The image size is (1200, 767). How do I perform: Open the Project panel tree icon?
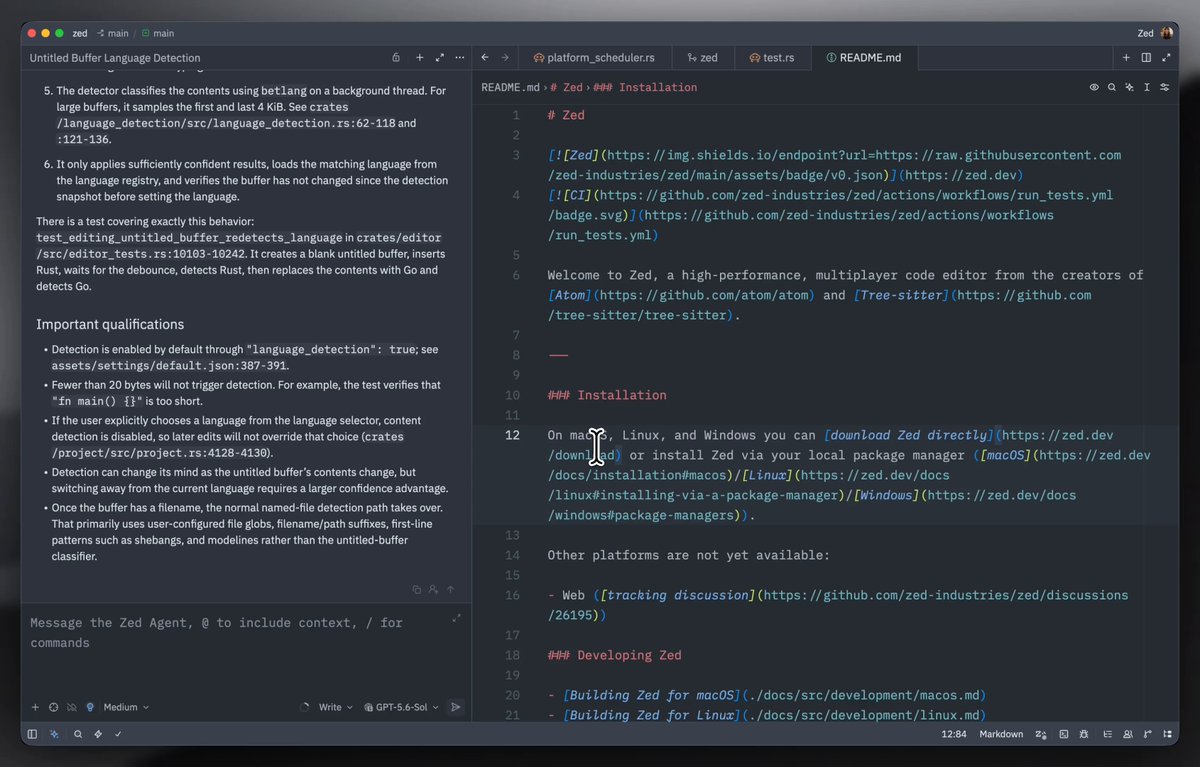(x=1168, y=734)
